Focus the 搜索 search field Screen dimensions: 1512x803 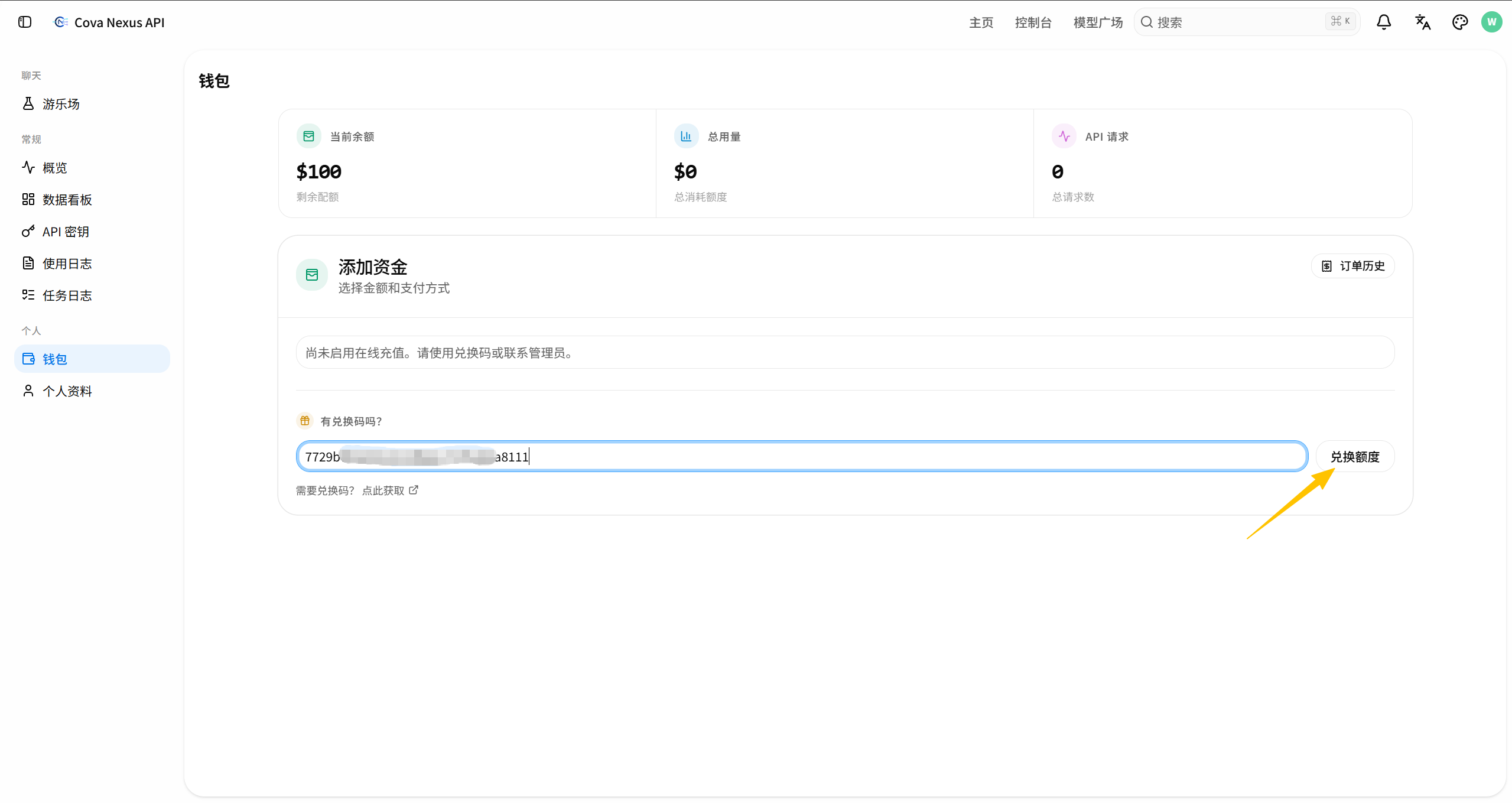click(1247, 22)
